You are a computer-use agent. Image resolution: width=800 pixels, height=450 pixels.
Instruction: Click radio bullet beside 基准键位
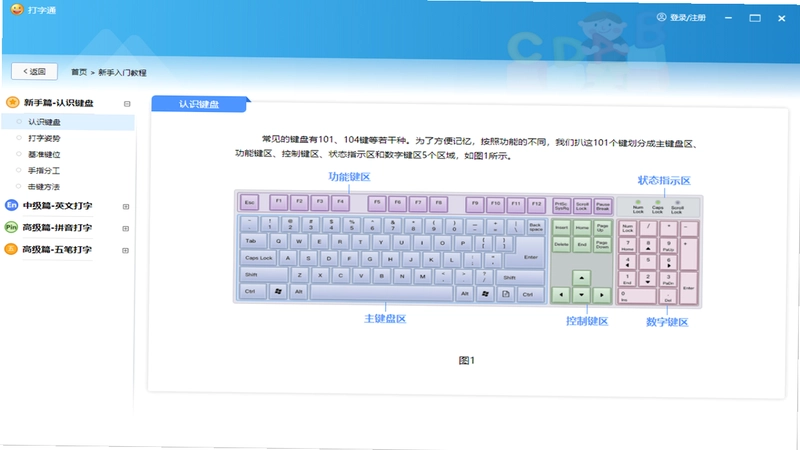(x=19, y=154)
